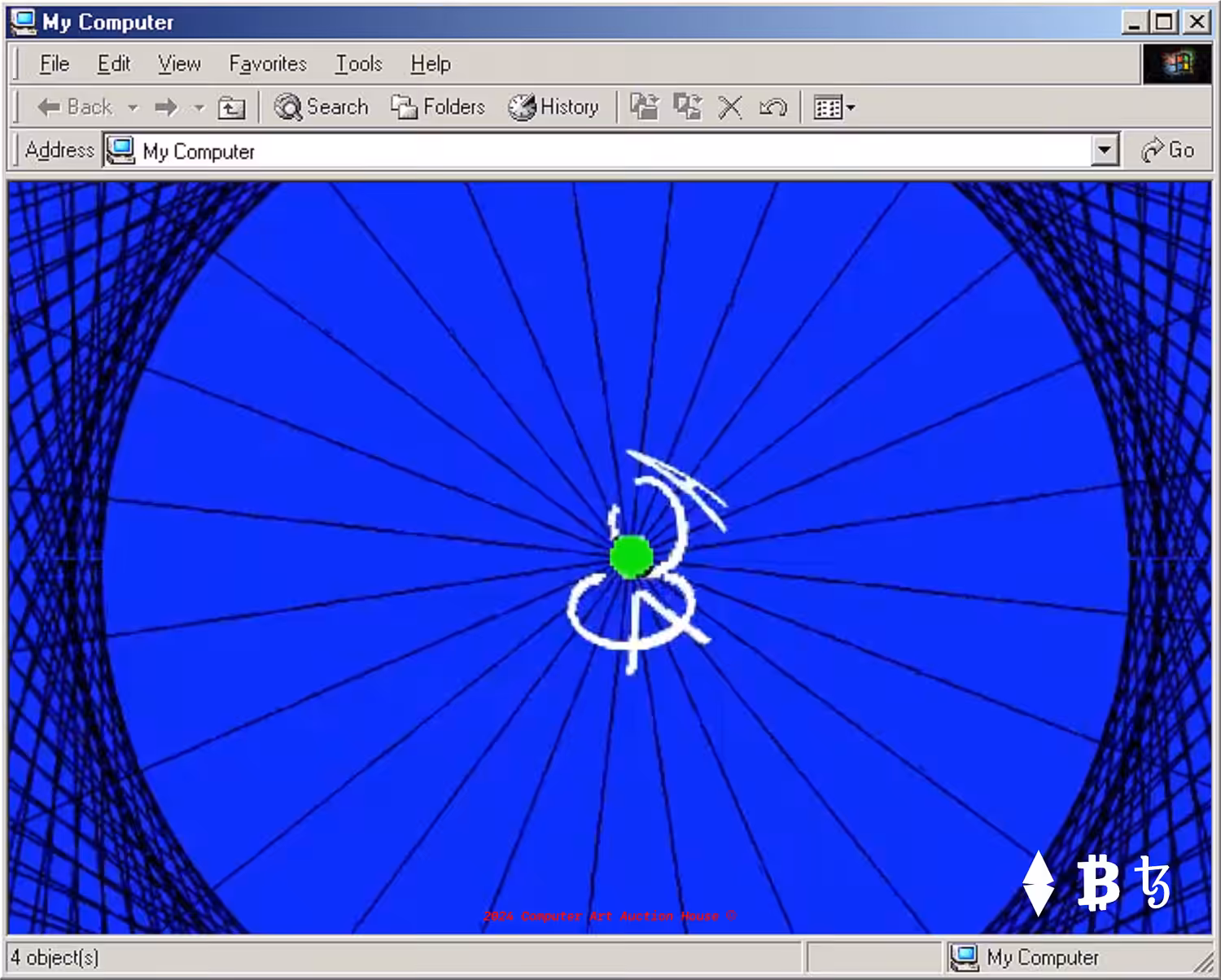
Task: Click the Delete X icon
Action: coord(730,107)
